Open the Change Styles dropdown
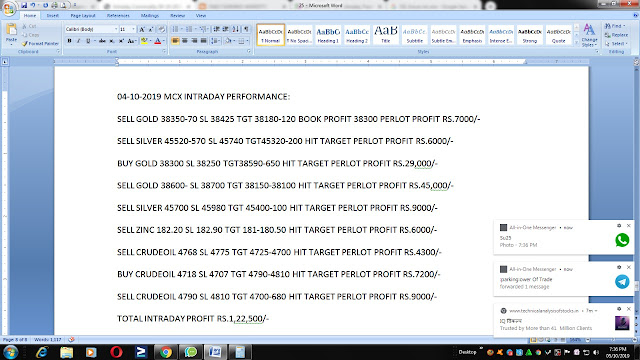Screen dimensions: 640x360 [589, 35]
